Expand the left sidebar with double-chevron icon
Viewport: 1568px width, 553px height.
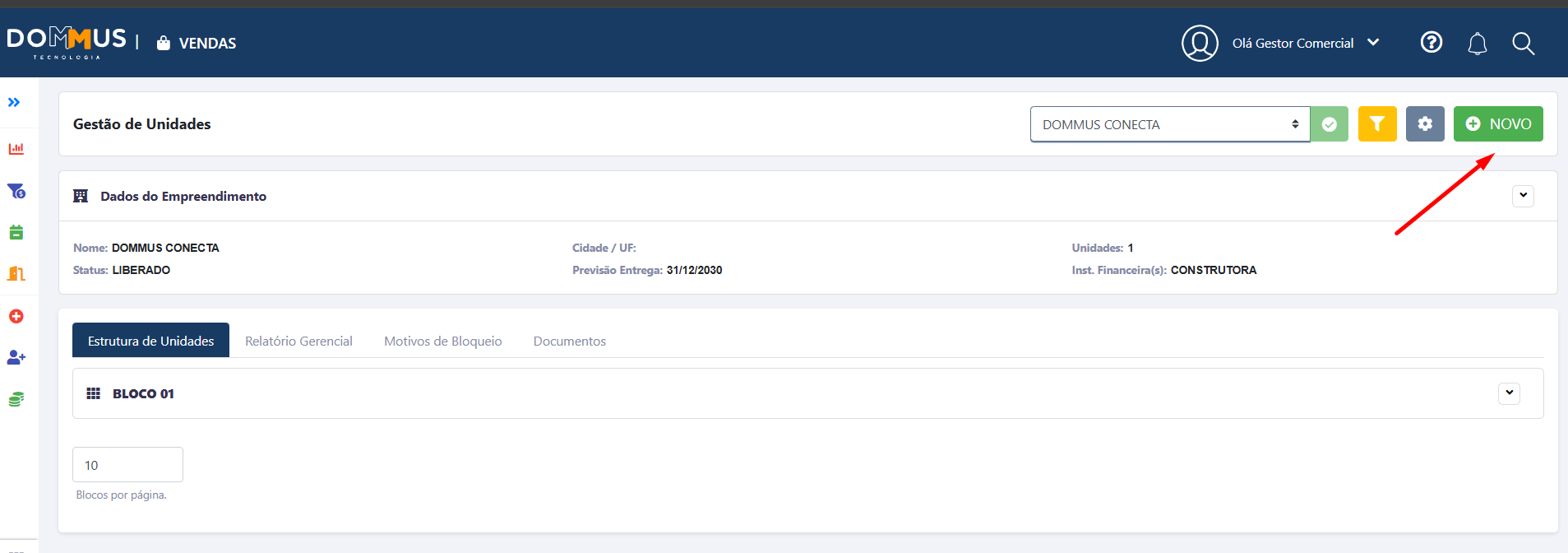(x=14, y=103)
